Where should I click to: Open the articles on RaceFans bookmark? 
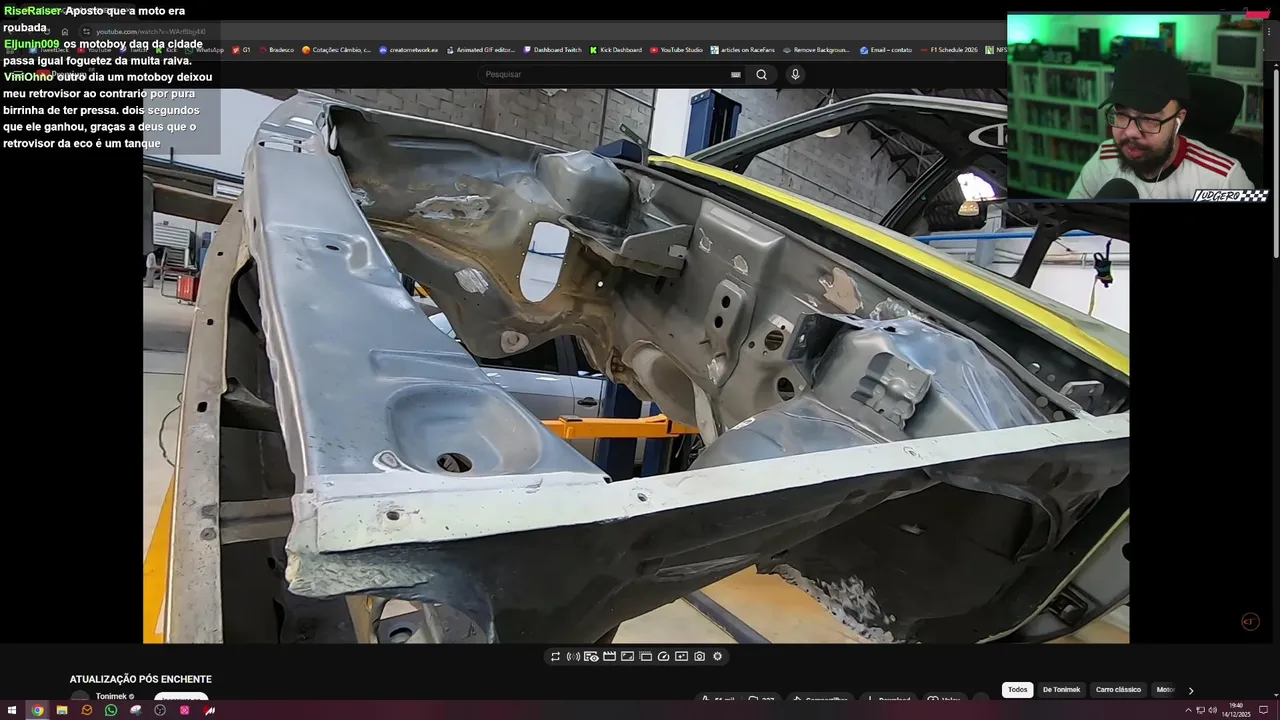743,50
